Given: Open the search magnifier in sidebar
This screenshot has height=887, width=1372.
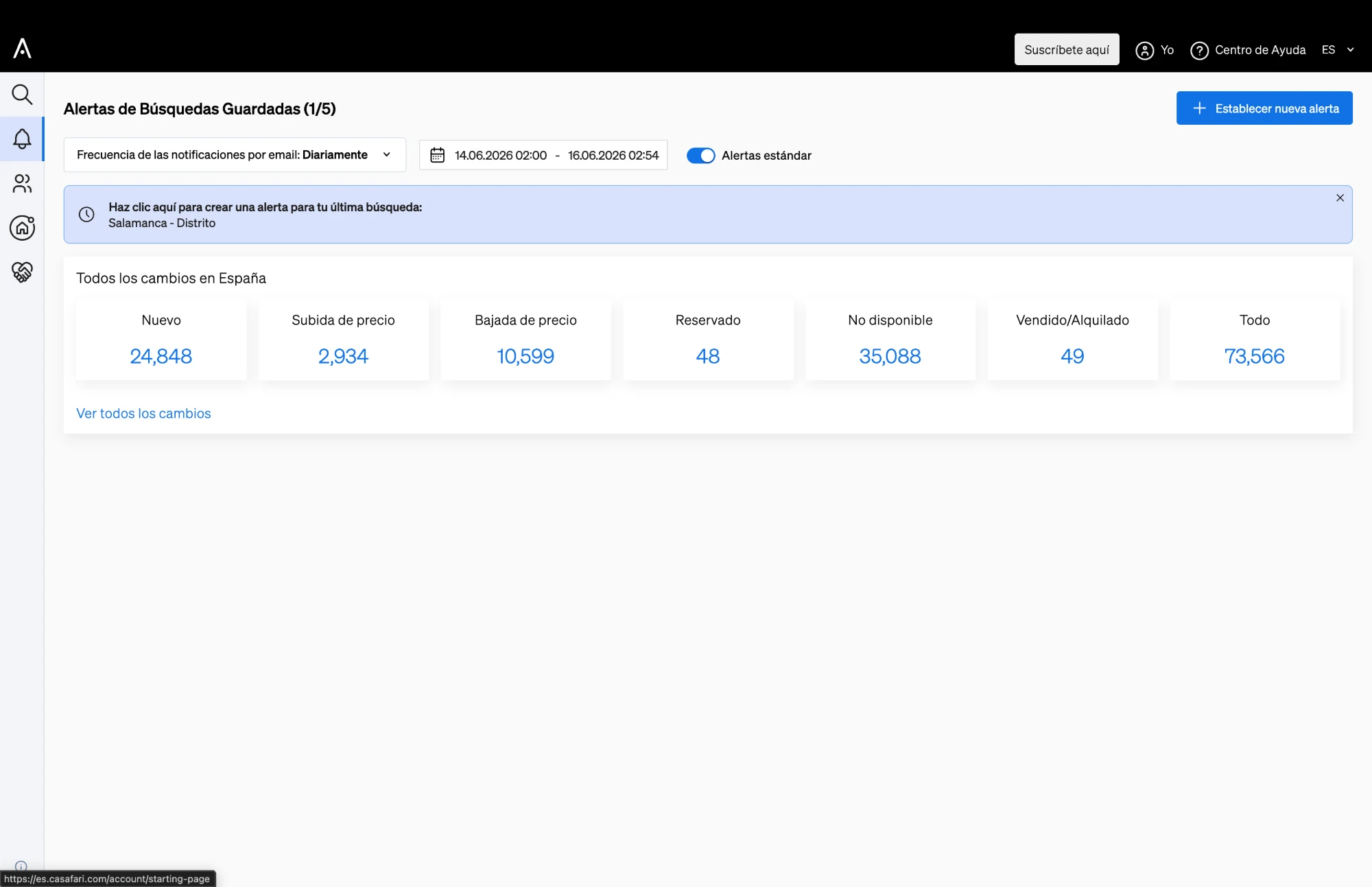Looking at the screenshot, I should pos(22,95).
